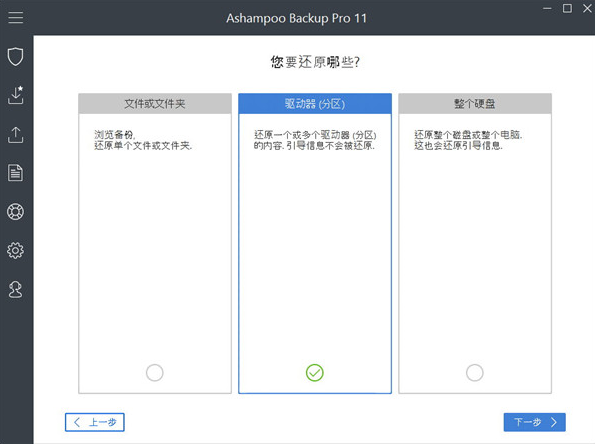Close the Ashampoo Backup Pro window

coord(587,8)
